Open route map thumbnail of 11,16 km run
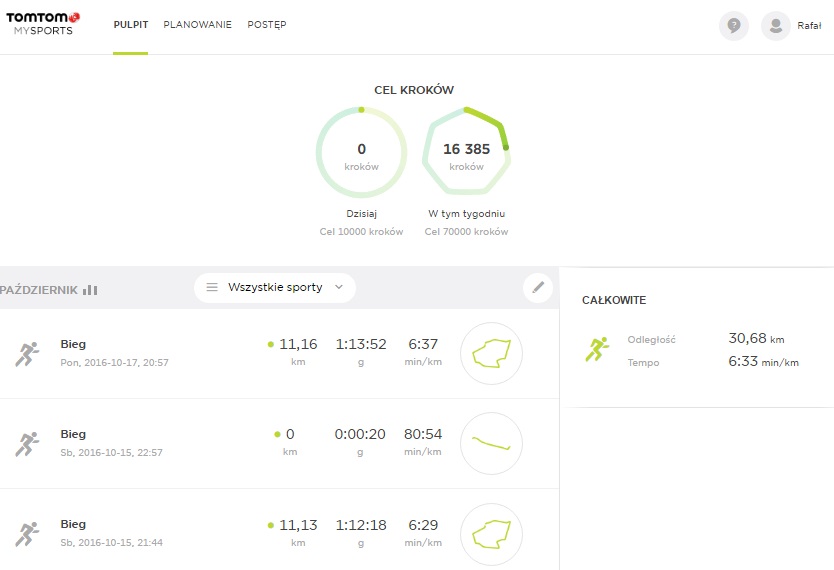 pyautogui.click(x=491, y=353)
